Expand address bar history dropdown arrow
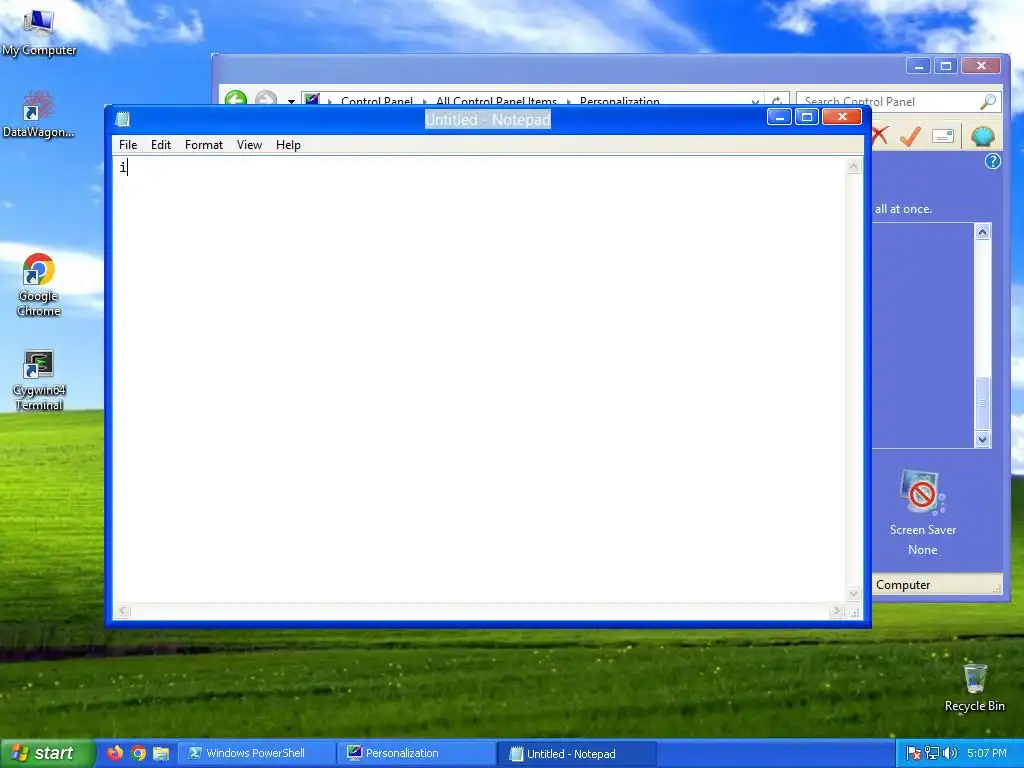Screen dimensions: 1024x768 (x=756, y=102)
